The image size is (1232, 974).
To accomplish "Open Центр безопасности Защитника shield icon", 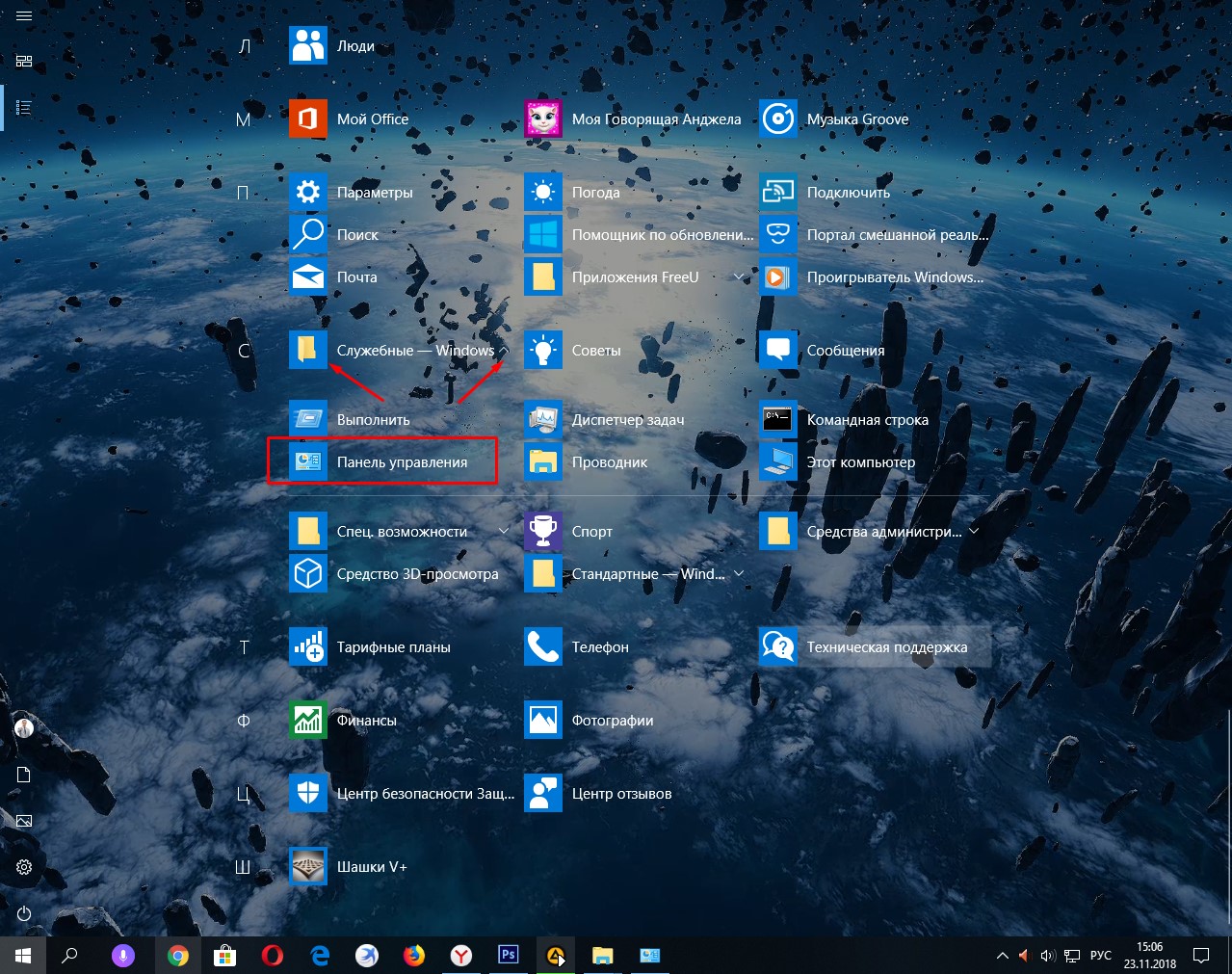I will tap(308, 793).
